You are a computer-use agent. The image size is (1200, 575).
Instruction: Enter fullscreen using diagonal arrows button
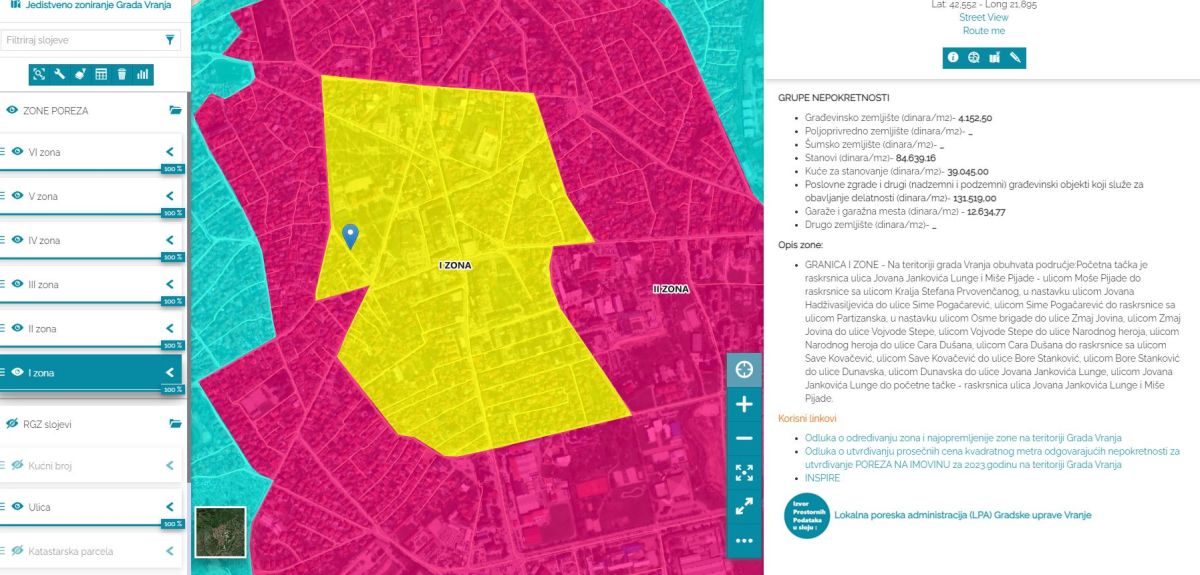[x=743, y=507]
